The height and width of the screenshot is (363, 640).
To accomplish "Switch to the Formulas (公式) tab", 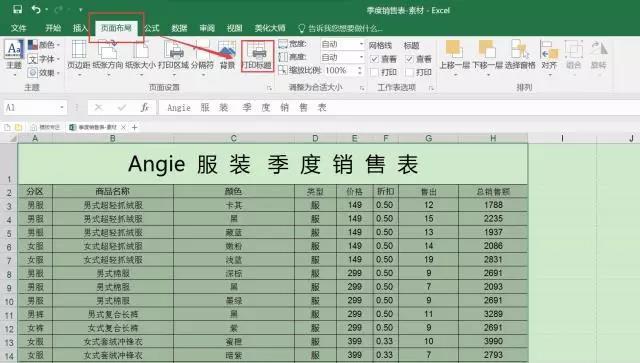I will pyautogui.click(x=152, y=28).
